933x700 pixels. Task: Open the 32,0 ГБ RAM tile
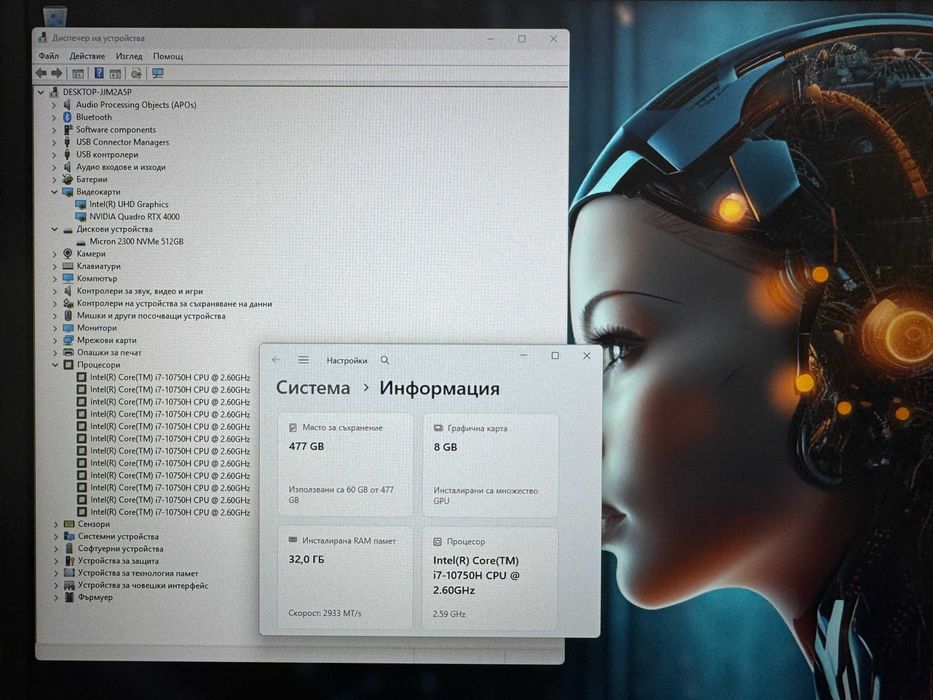(x=345, y=578)
